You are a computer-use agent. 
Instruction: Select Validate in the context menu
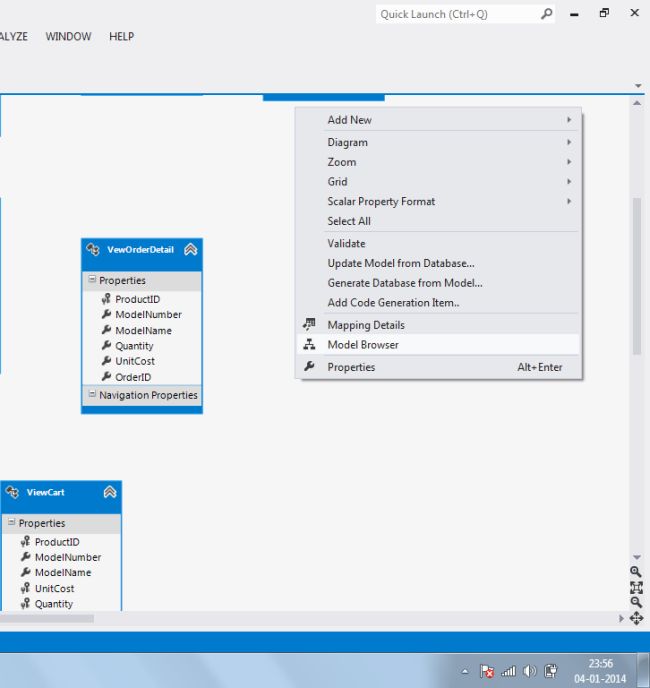pyautogui.click(x=438, y=244)
